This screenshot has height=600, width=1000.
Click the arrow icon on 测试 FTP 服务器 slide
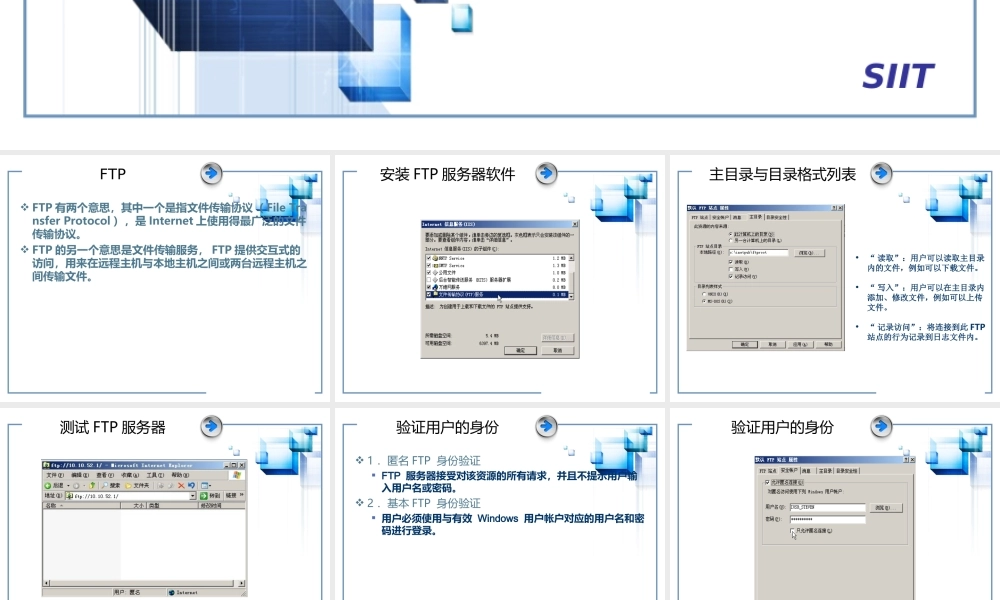click(x=211, y=426)
